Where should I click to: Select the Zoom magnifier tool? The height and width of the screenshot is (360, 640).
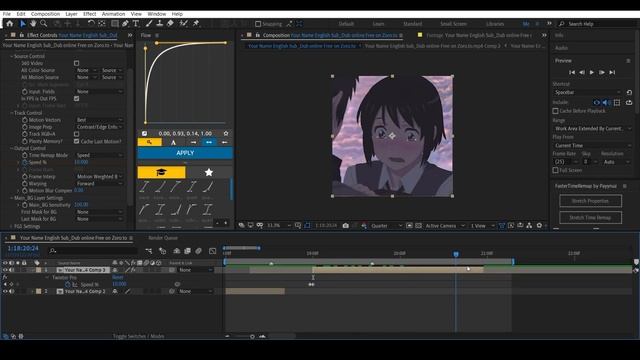point(43,24)
